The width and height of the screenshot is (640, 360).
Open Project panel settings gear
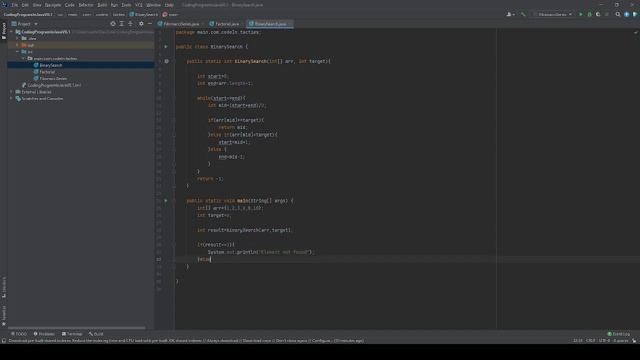[141, 24]
